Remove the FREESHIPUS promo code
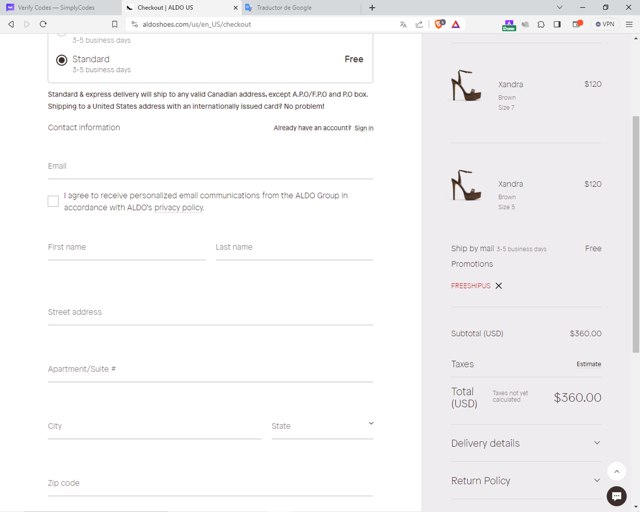The height and width of the screenshot is (512, 640). coord(498,286)
